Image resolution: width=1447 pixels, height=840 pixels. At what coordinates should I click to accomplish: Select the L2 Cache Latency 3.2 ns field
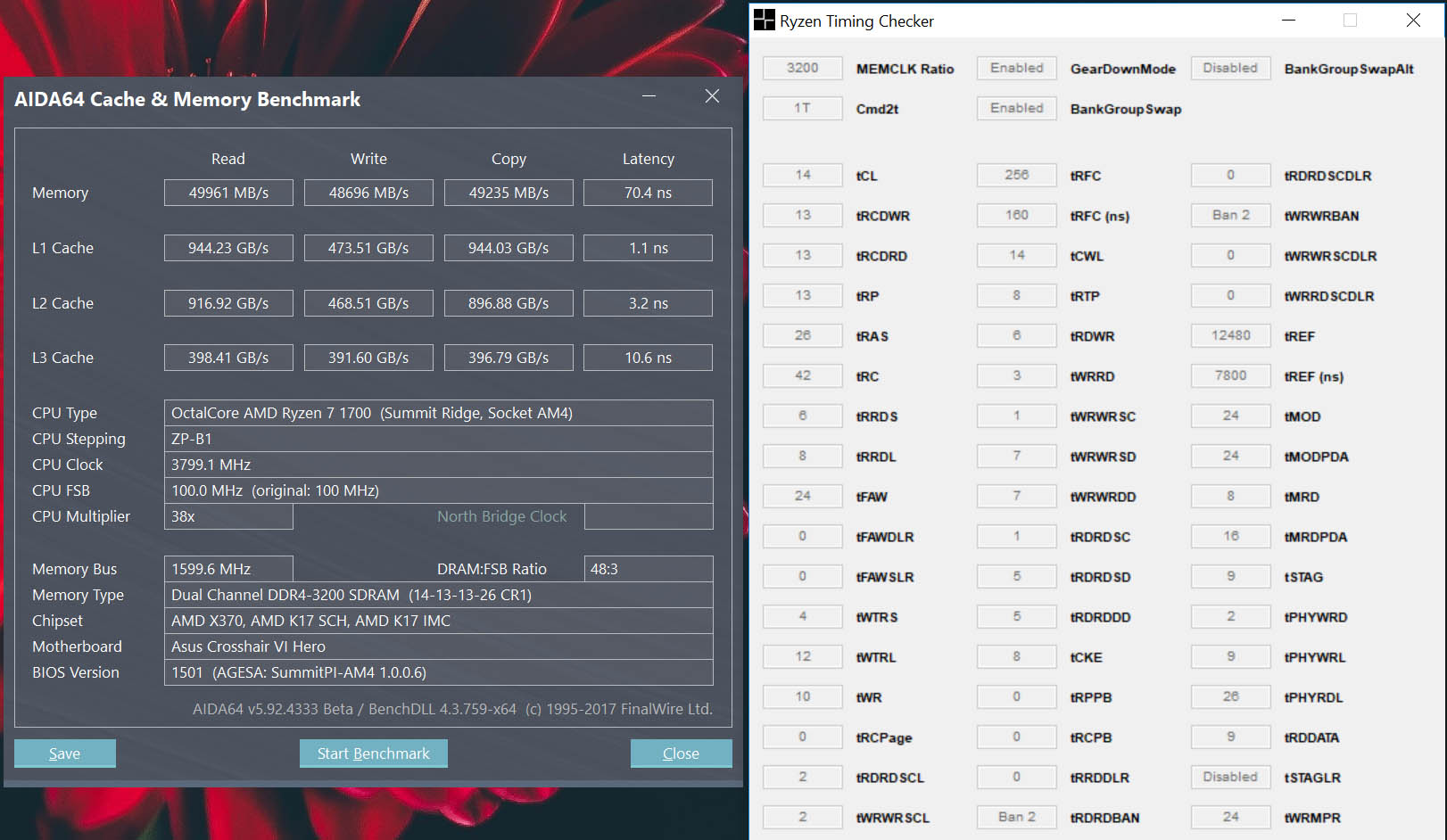click(x=648, y=303)
